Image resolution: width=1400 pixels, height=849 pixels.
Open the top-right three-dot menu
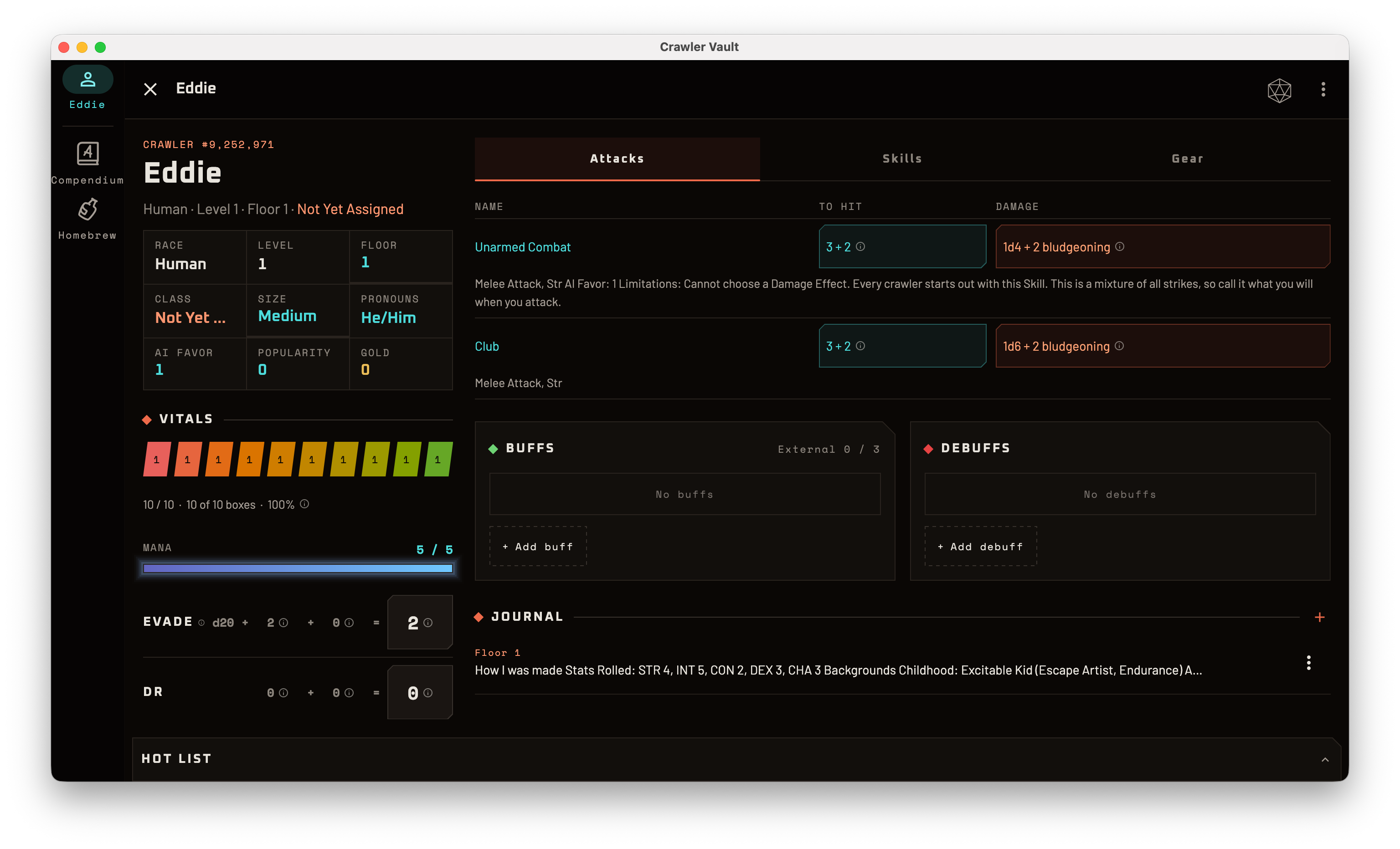click(x=1323, y=89)
